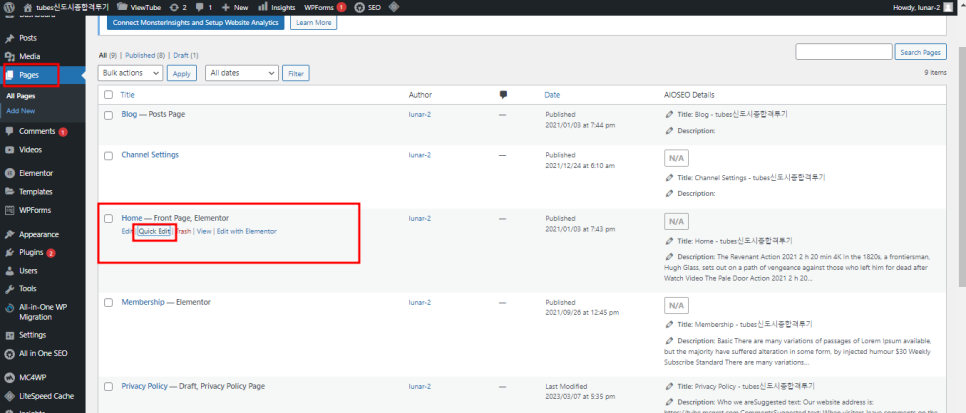Open Videos in the sidebar
Viewport: 966px width, 413px height.
tap(30, 149)
